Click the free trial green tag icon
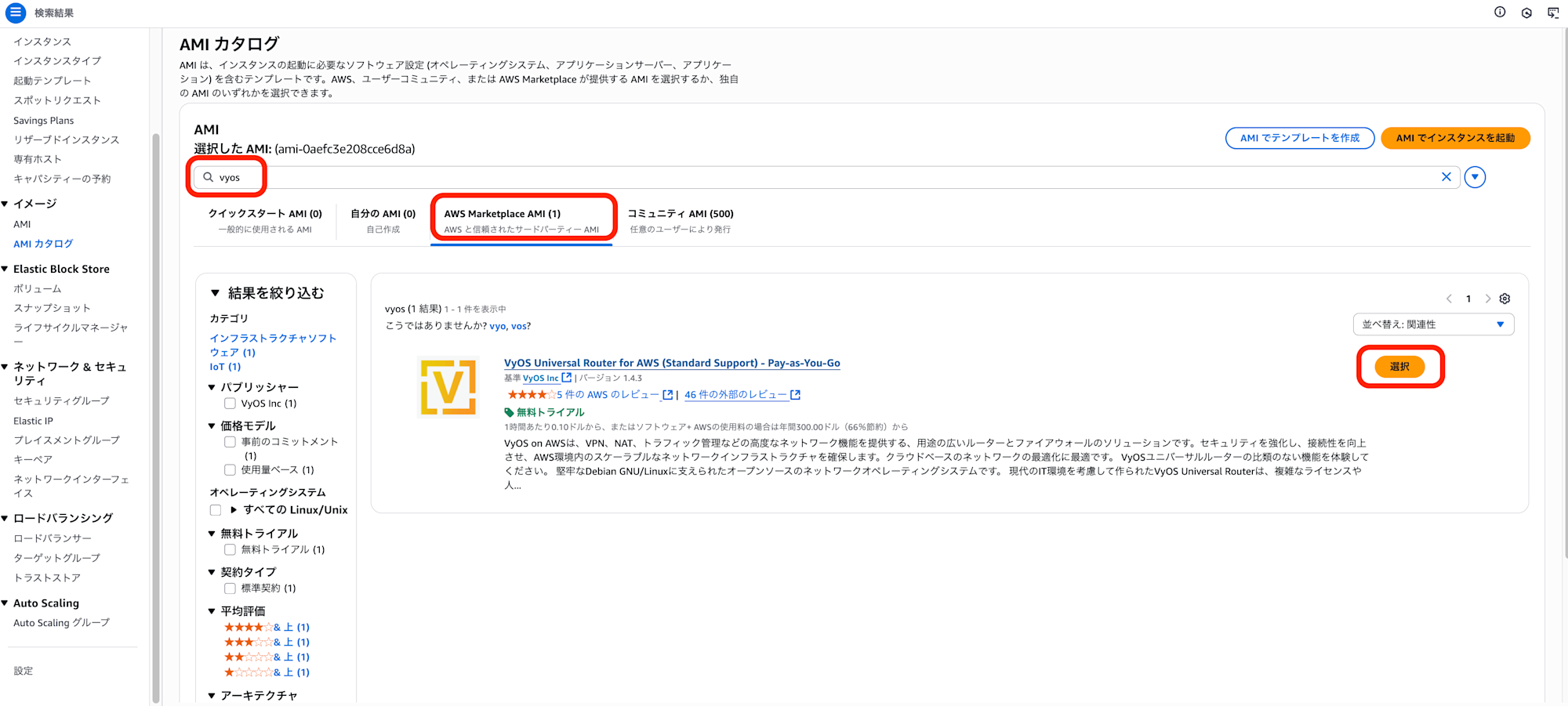This screenshot has height=706, width=1568. point(509,412)
